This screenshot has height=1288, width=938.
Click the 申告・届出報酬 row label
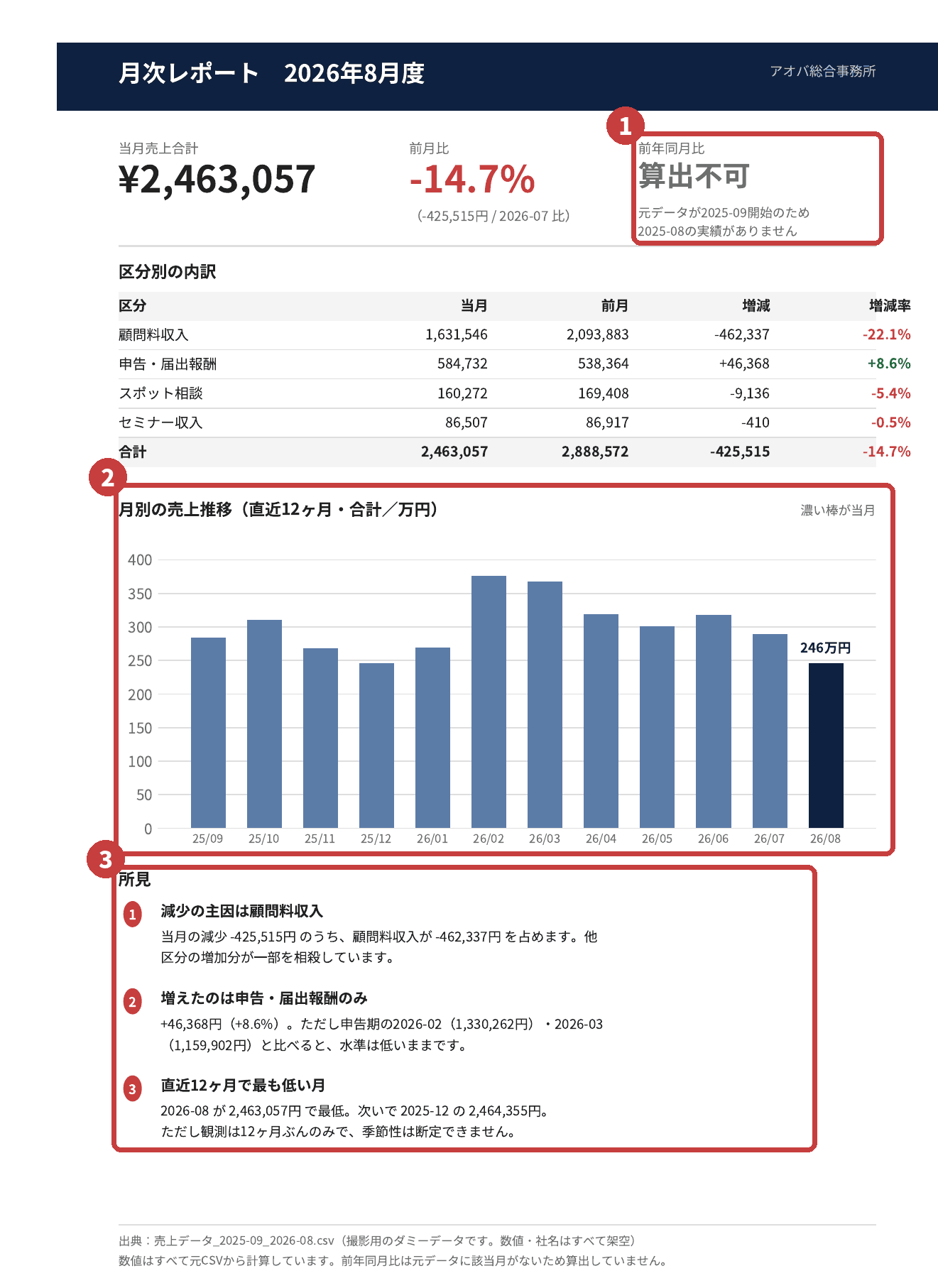coord(168,364)
